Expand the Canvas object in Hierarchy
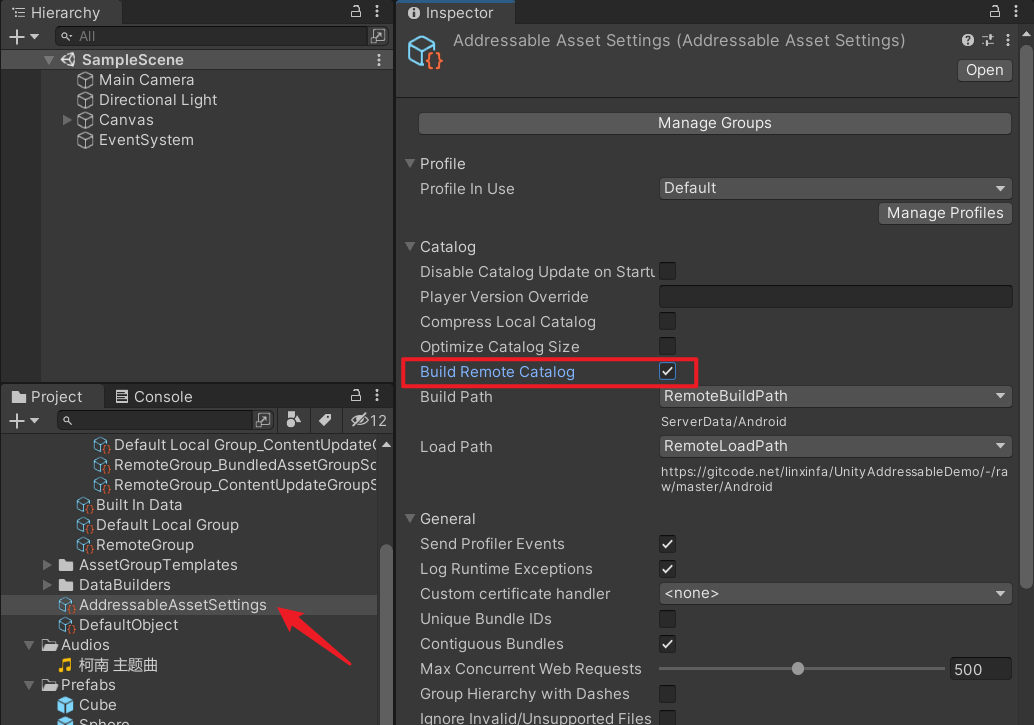Screen dimensions: 1034x725 [x=67, y=120]
